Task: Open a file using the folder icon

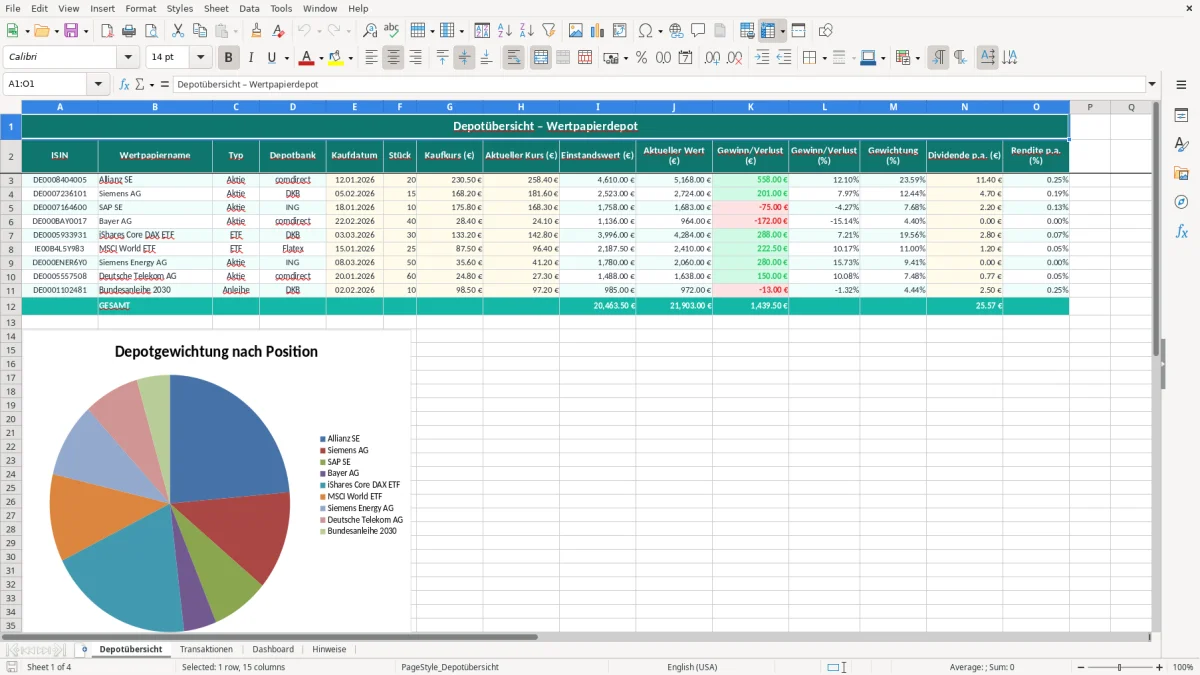Action: click(41, 31)
